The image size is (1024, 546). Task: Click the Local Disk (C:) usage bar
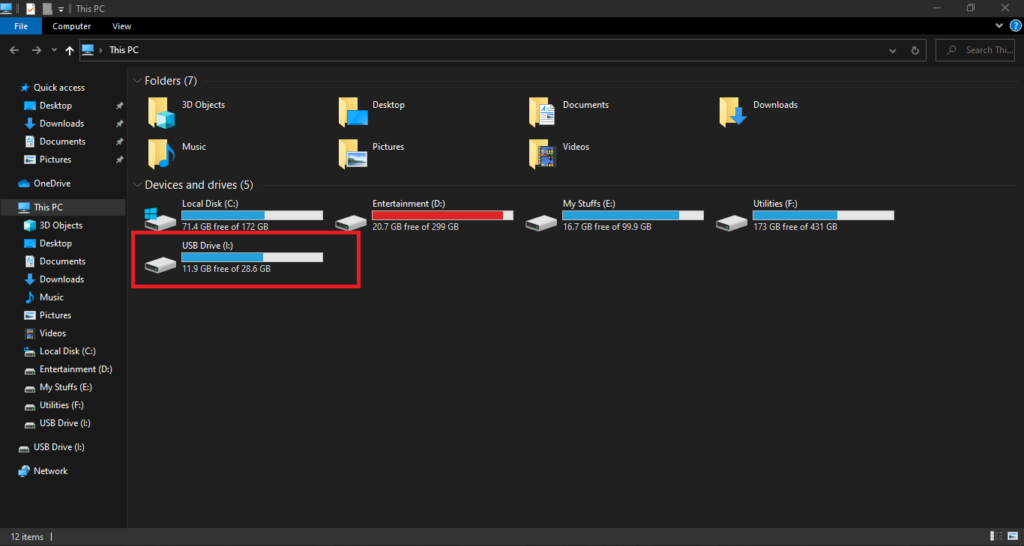(252, 216)
